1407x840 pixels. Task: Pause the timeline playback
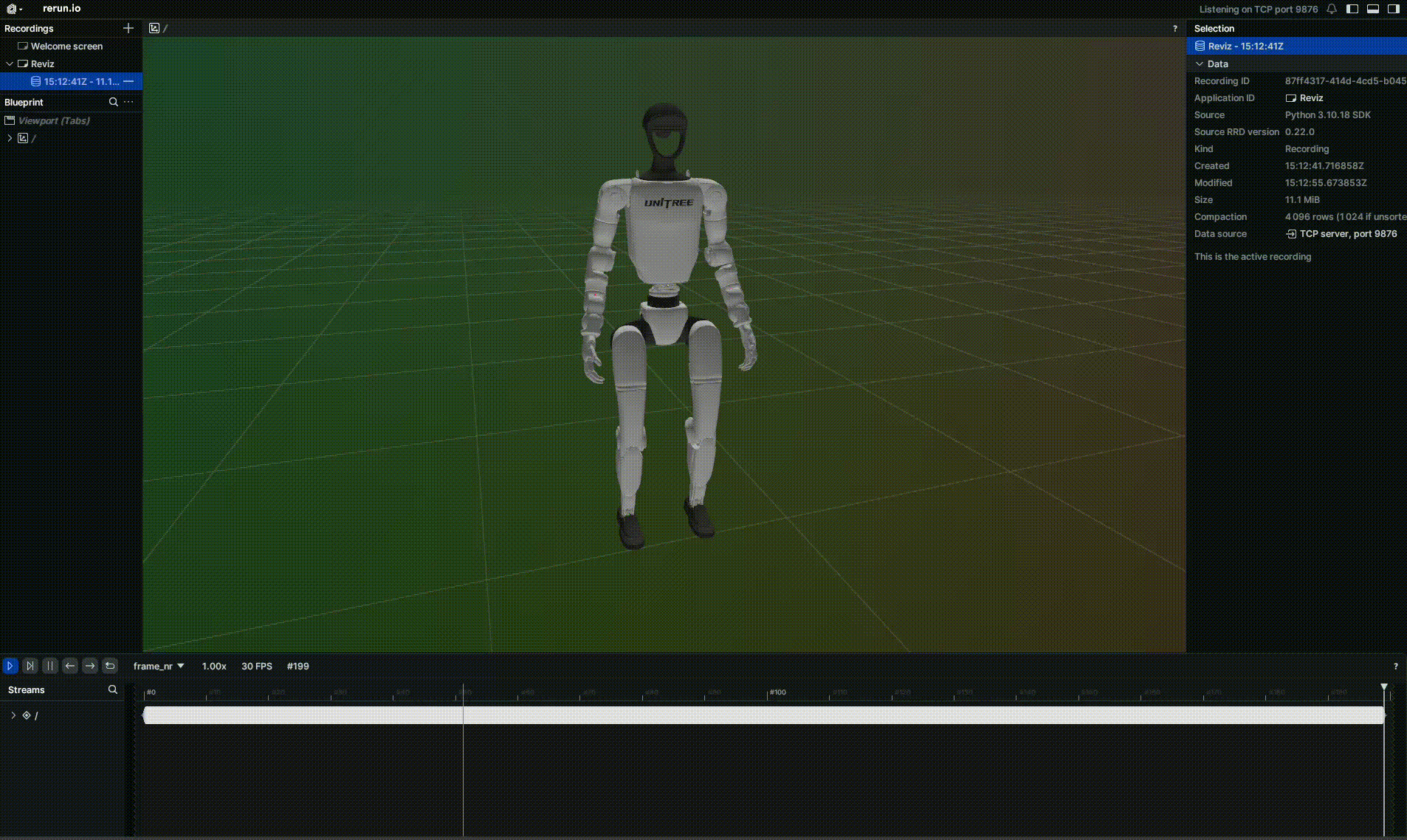(50, 666)
